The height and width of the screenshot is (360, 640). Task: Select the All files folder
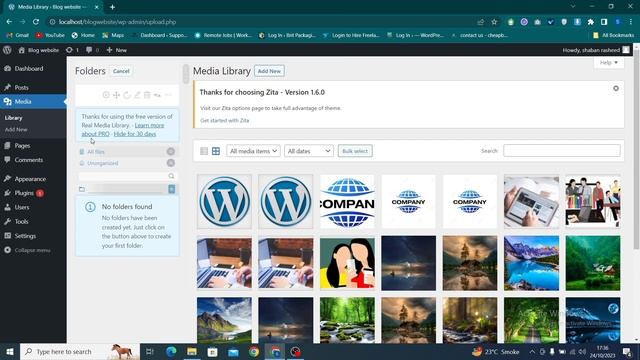[127, 151]
